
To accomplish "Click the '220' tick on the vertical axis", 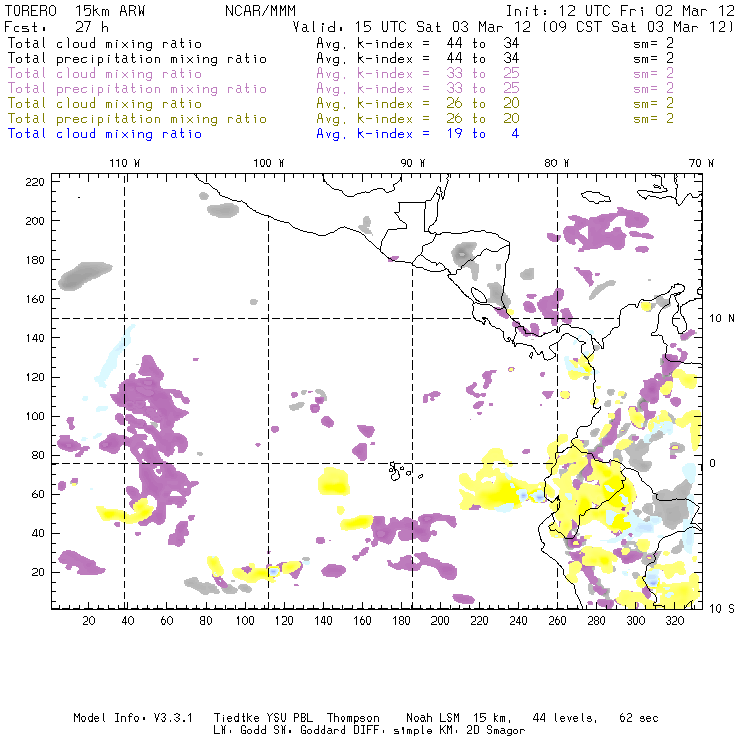I will (35, 182).
